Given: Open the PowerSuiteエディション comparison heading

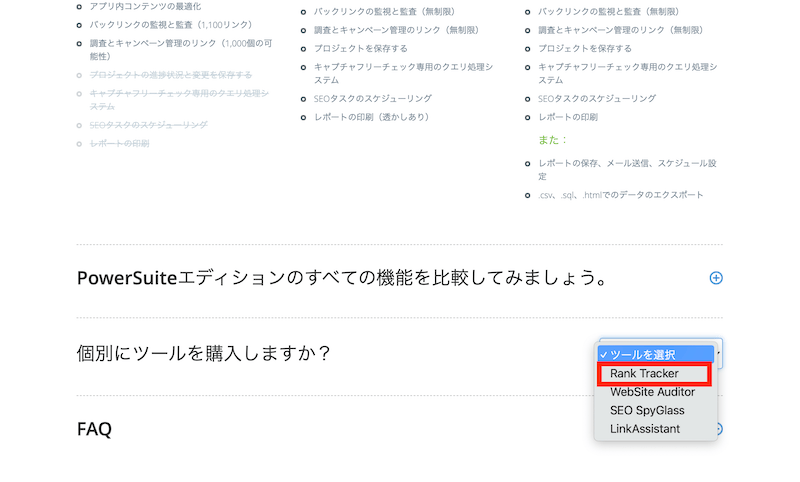Looking at the screenshot, I should point(342,278).
